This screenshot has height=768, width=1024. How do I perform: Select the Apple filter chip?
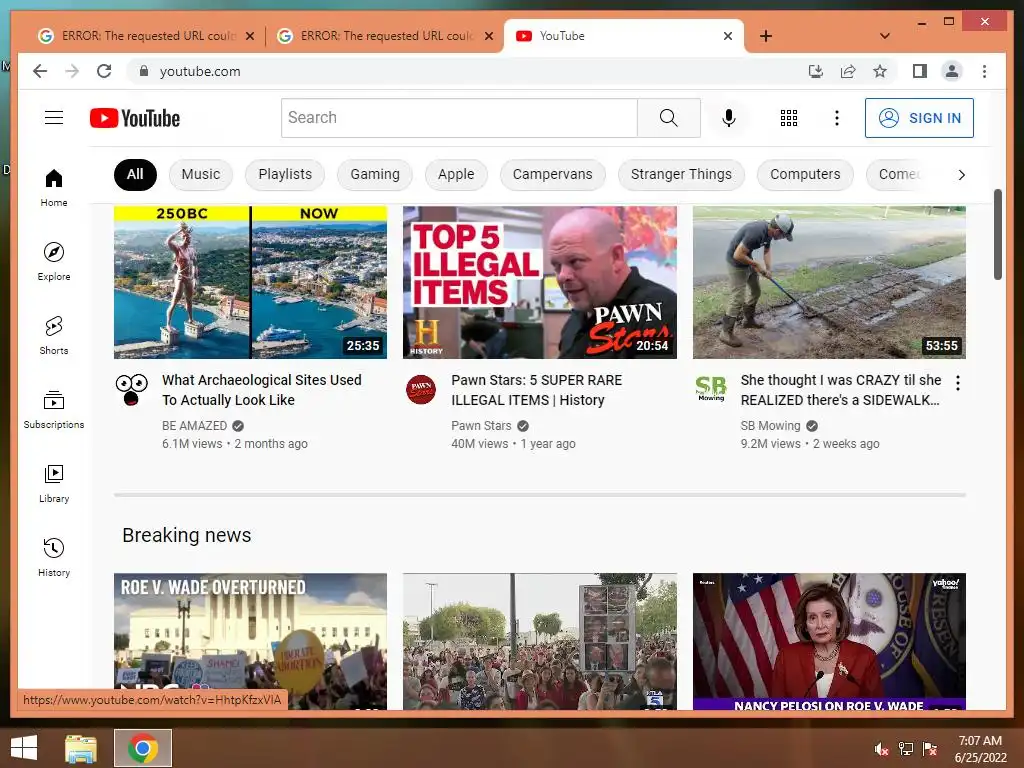click(x=456, y=174)
